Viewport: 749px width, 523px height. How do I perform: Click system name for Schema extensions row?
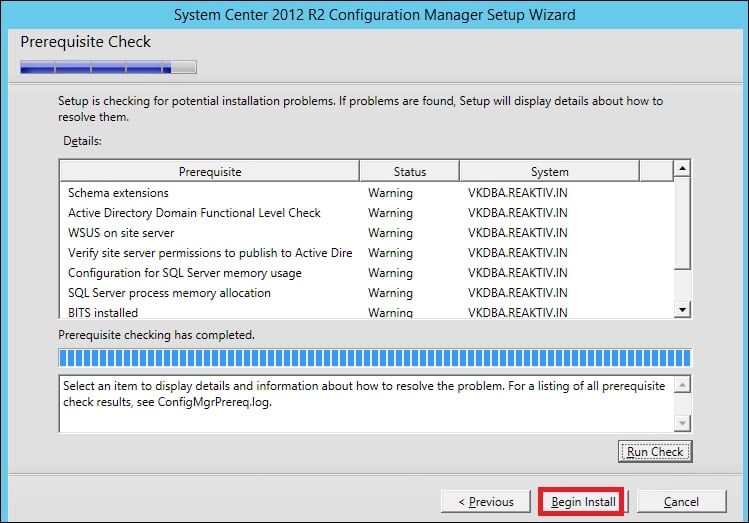coord(518,193)
